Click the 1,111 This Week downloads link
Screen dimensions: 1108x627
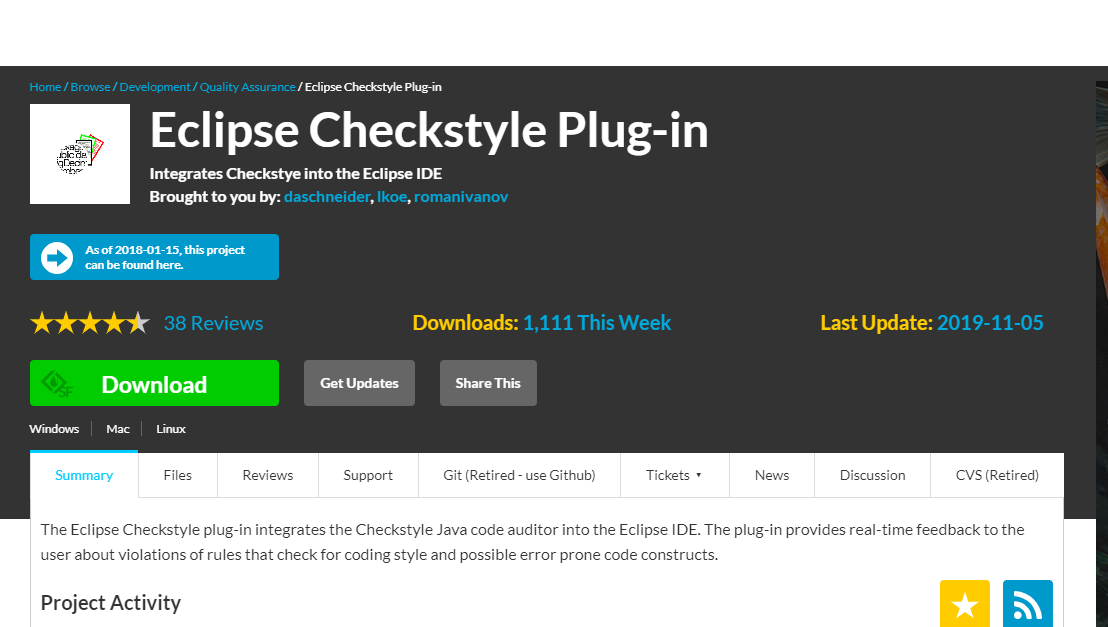coord(596,323)
